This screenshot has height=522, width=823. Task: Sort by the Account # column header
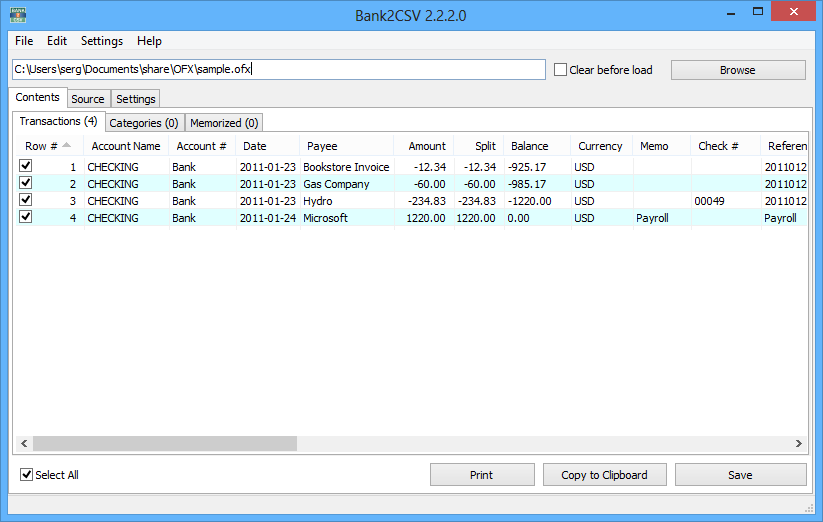[202, 146]
